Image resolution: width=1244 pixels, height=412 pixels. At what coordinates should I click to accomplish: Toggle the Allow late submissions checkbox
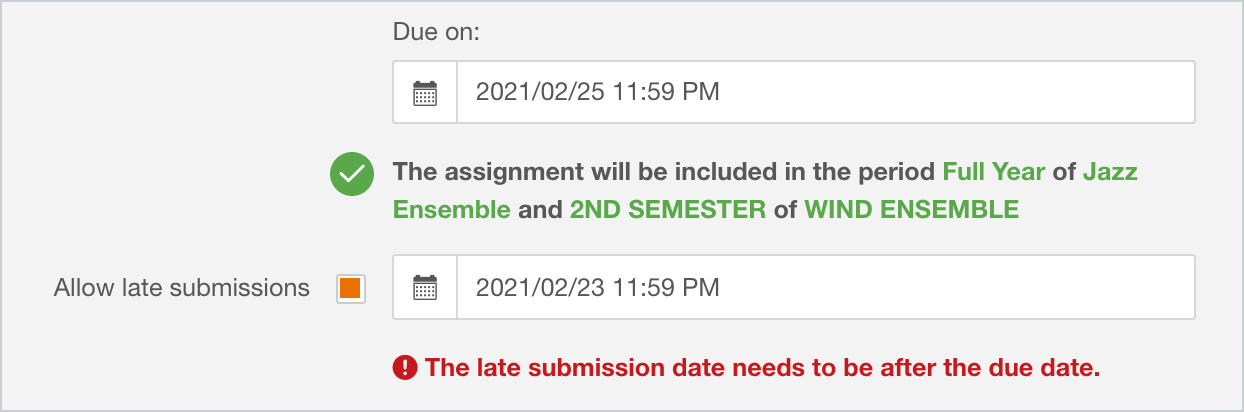tap(350, 288)
